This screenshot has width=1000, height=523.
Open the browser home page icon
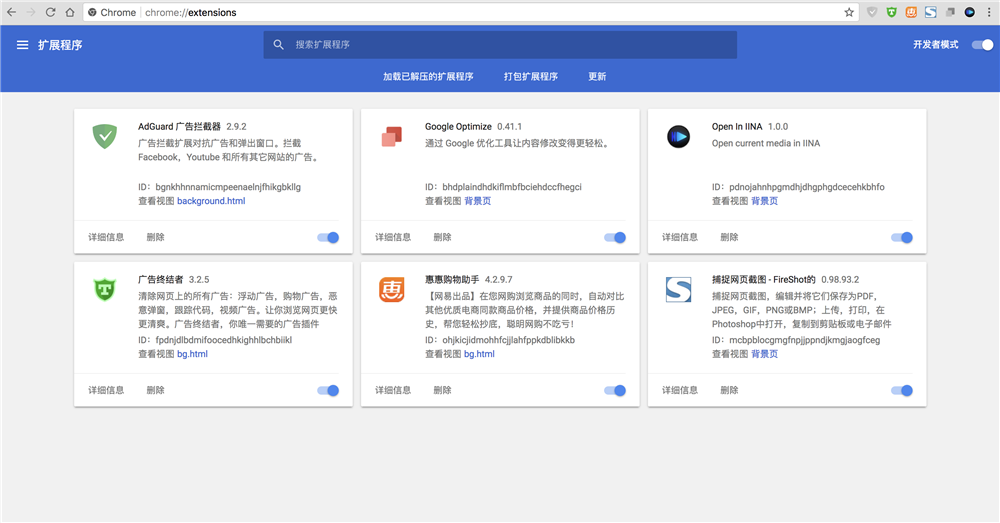point(70,12)
